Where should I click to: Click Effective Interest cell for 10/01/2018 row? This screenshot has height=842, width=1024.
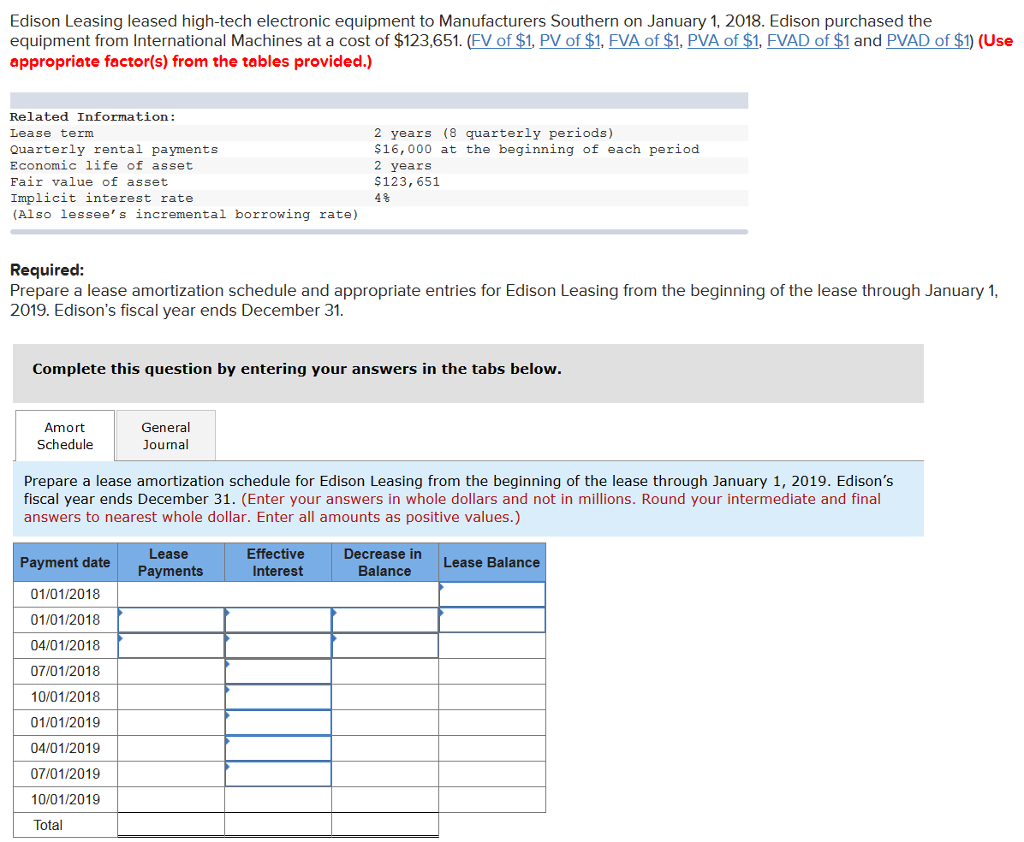coord(278,697)
